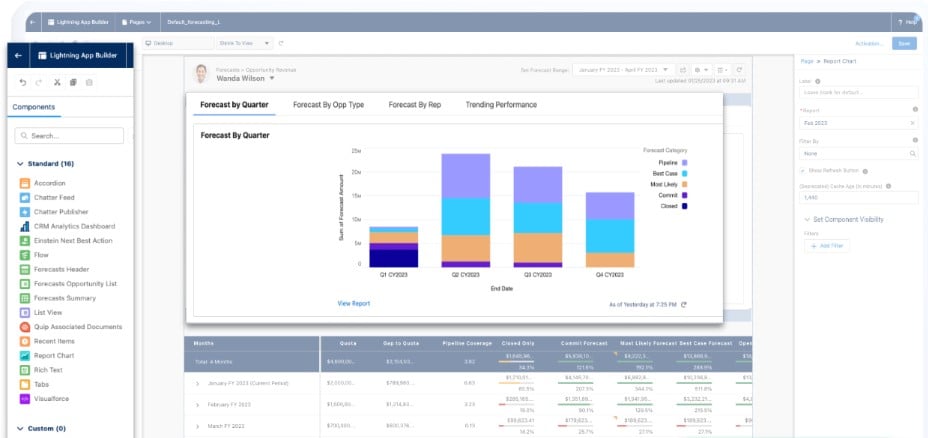Click the Paste clipboard icon

[x=89, y=82]
